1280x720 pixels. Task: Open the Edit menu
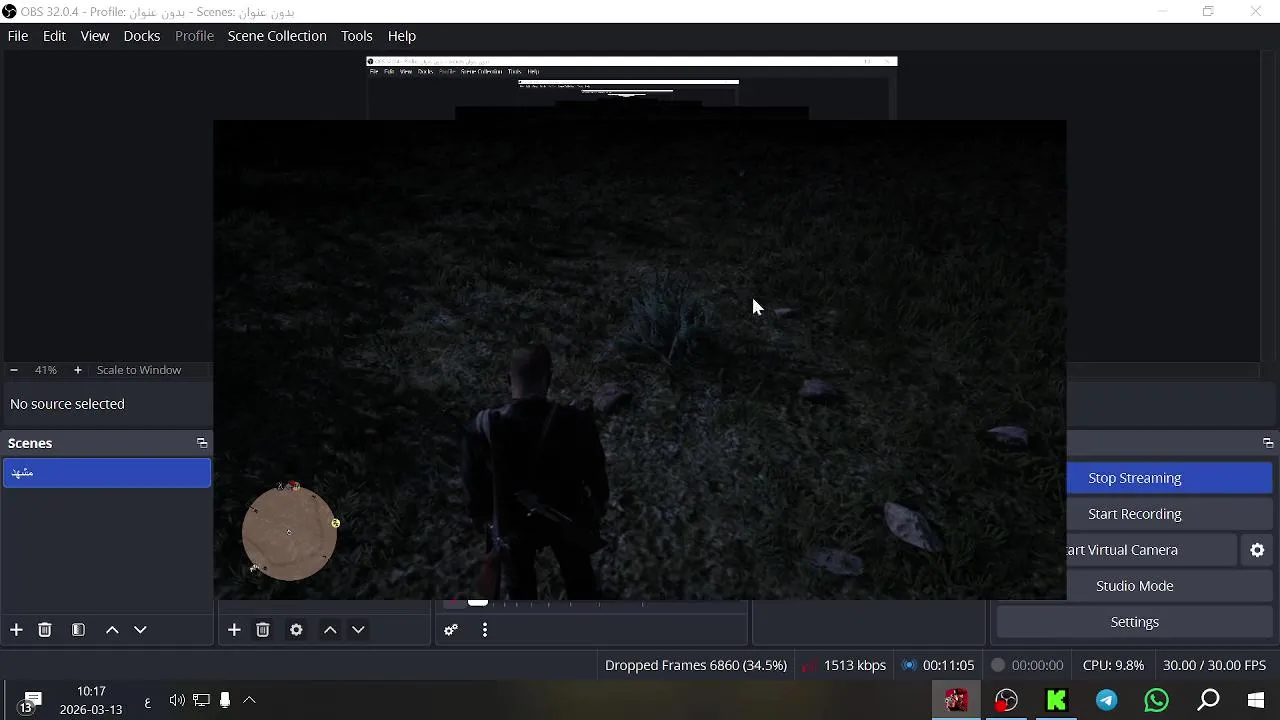(x=54, y=36)
